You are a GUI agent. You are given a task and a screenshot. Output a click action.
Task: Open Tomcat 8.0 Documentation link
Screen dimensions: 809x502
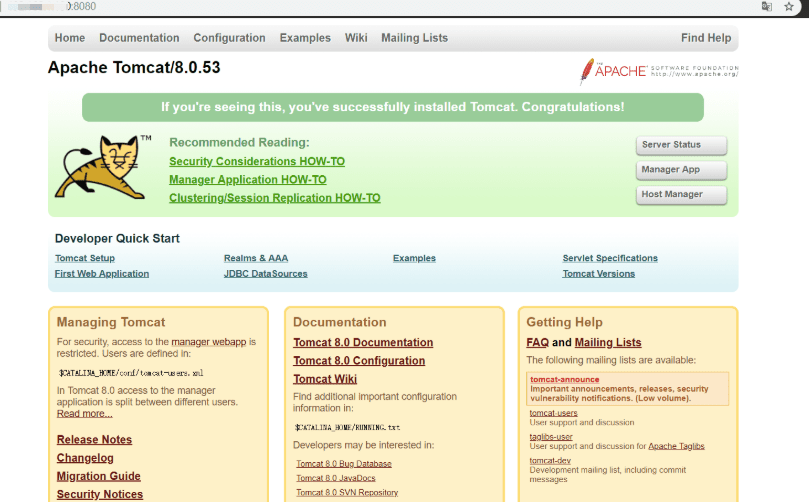[x=363, y=343]
